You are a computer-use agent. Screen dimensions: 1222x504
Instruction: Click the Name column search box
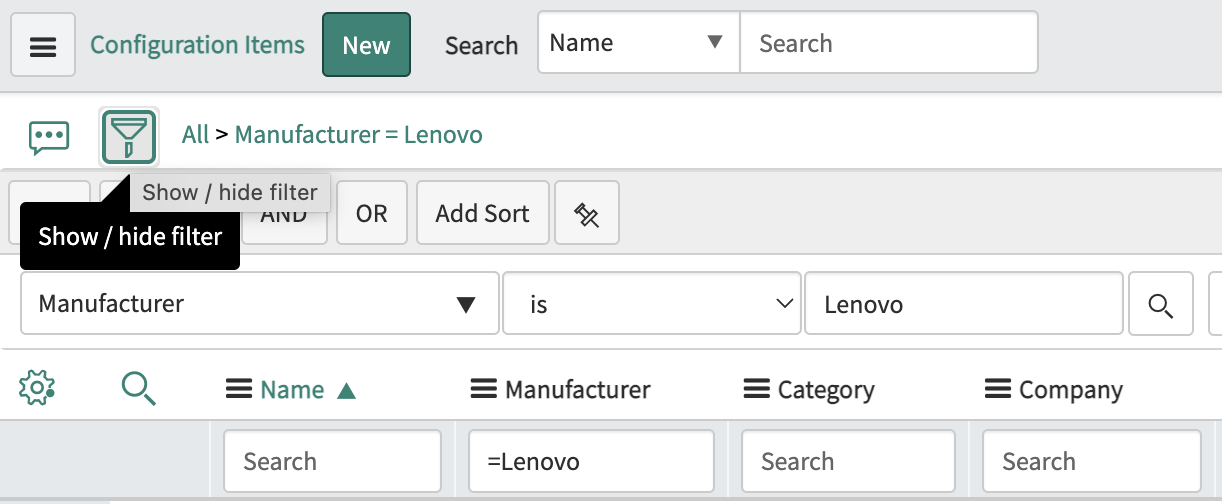(x=332, y=461)
